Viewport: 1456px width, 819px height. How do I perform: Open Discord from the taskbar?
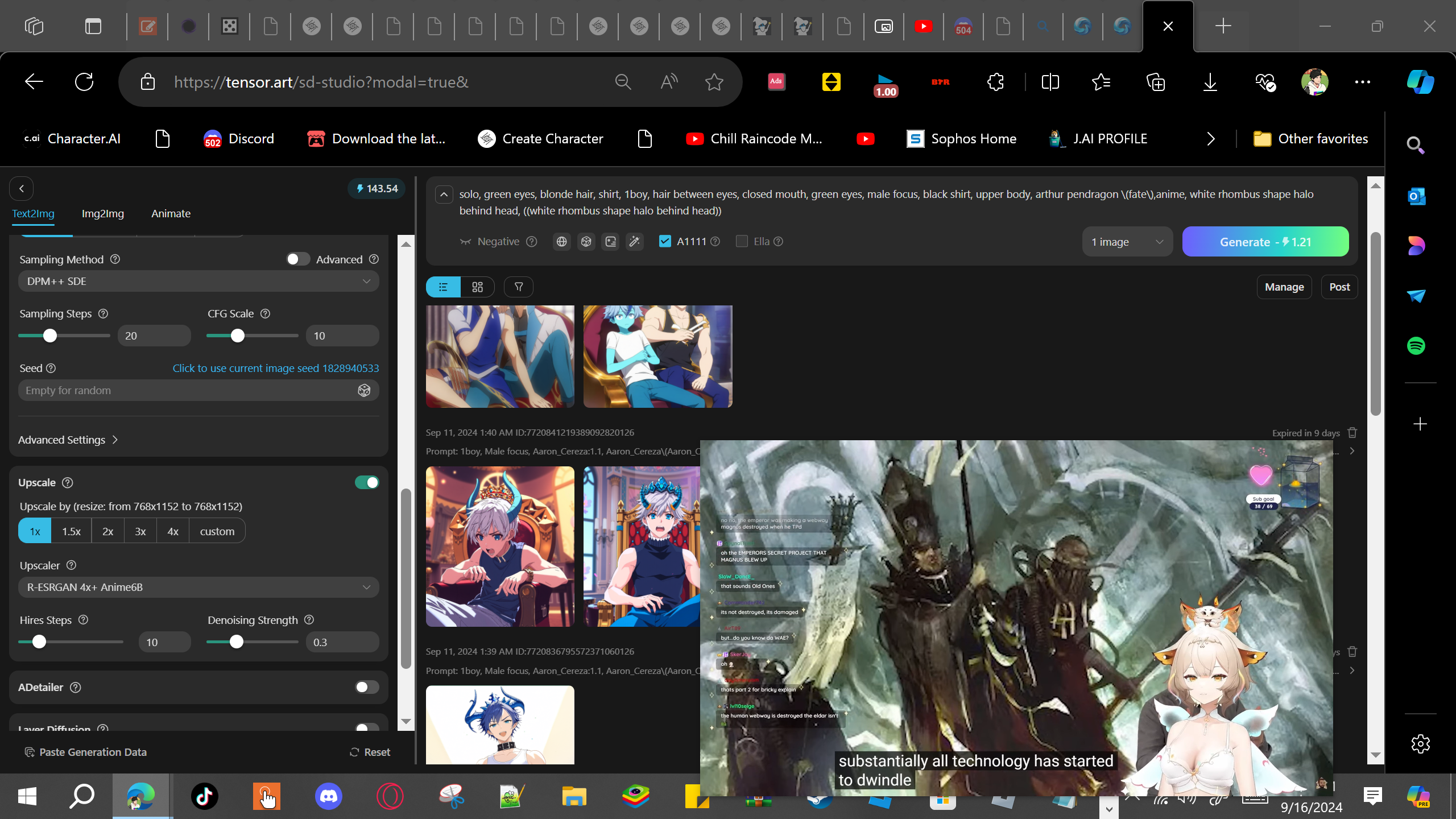coord(329,796)
